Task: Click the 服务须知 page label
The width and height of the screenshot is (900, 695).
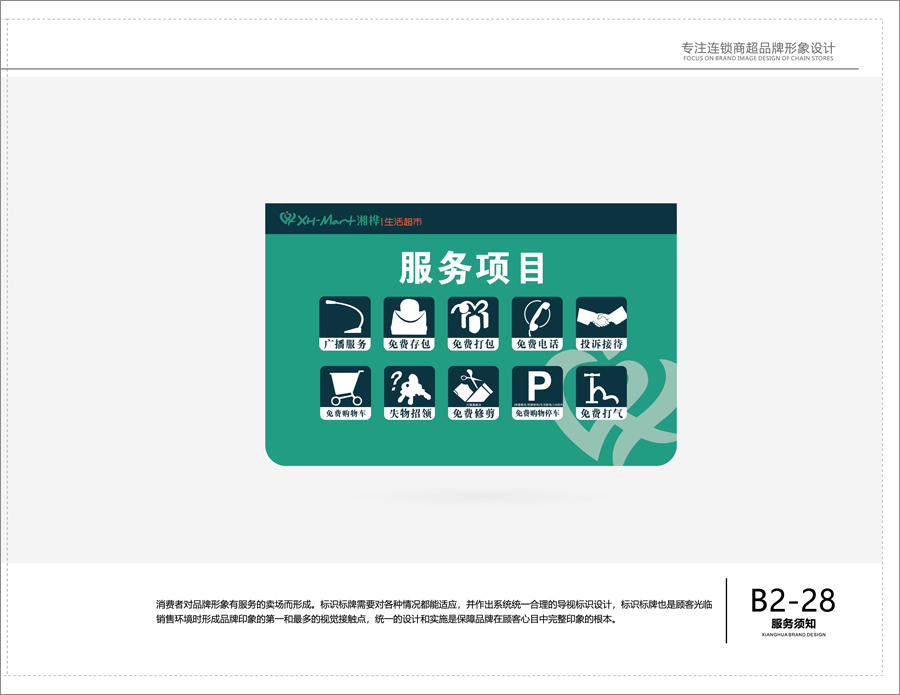Action: tap(793, 624)
